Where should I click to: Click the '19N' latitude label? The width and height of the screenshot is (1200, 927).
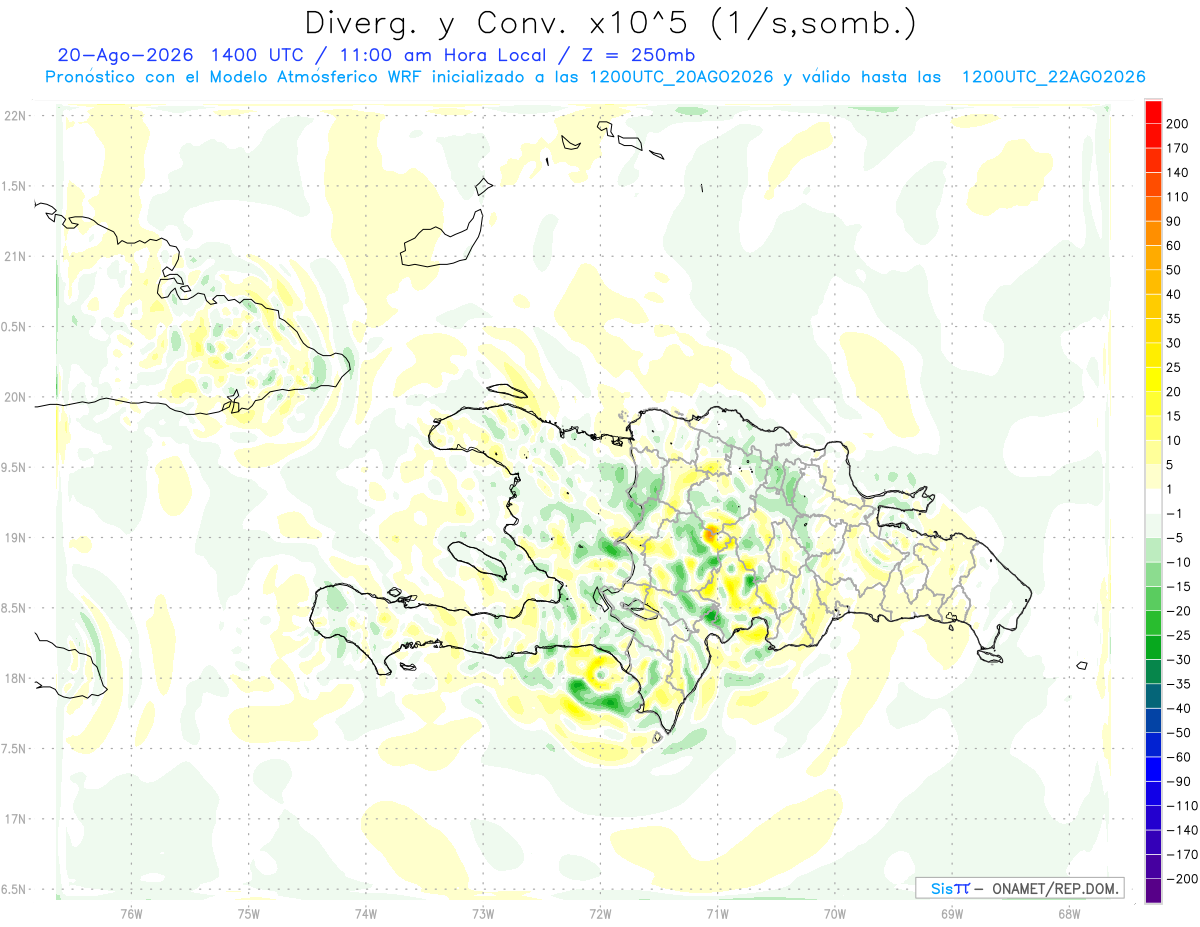(14, 537)
